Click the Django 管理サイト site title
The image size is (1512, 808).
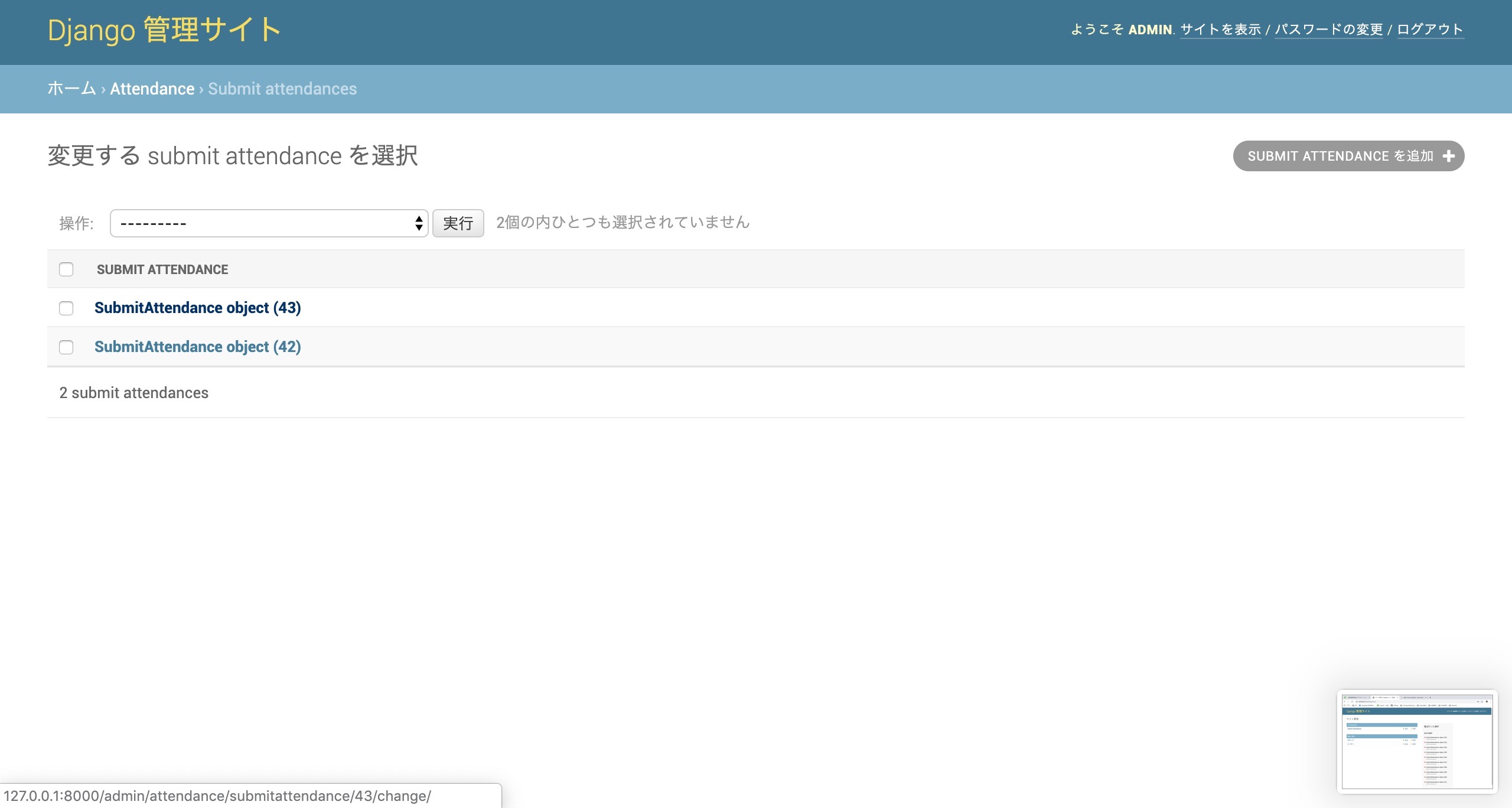click(x=164, y=28)
